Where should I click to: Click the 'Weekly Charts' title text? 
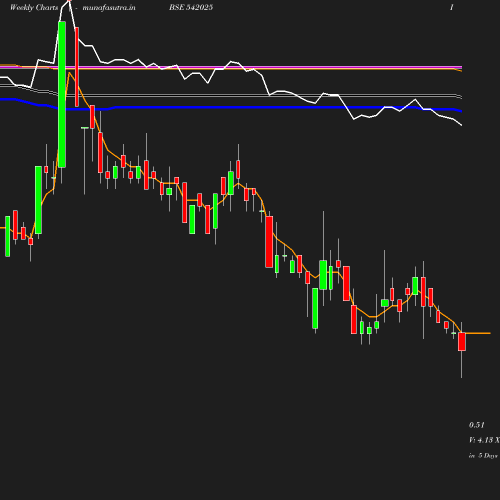click(x=34, y=7)
